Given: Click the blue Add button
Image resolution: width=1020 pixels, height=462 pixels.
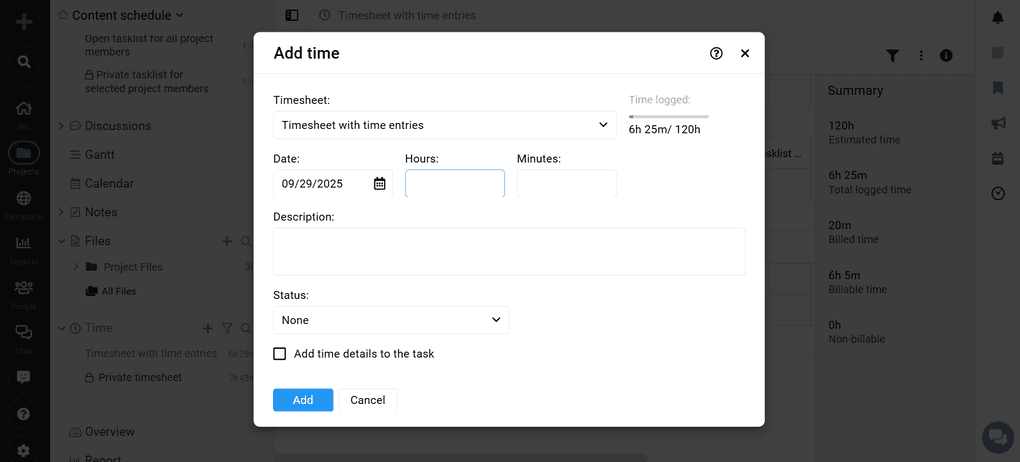Looking at the screenshot, I should click(x=303, y=400).
